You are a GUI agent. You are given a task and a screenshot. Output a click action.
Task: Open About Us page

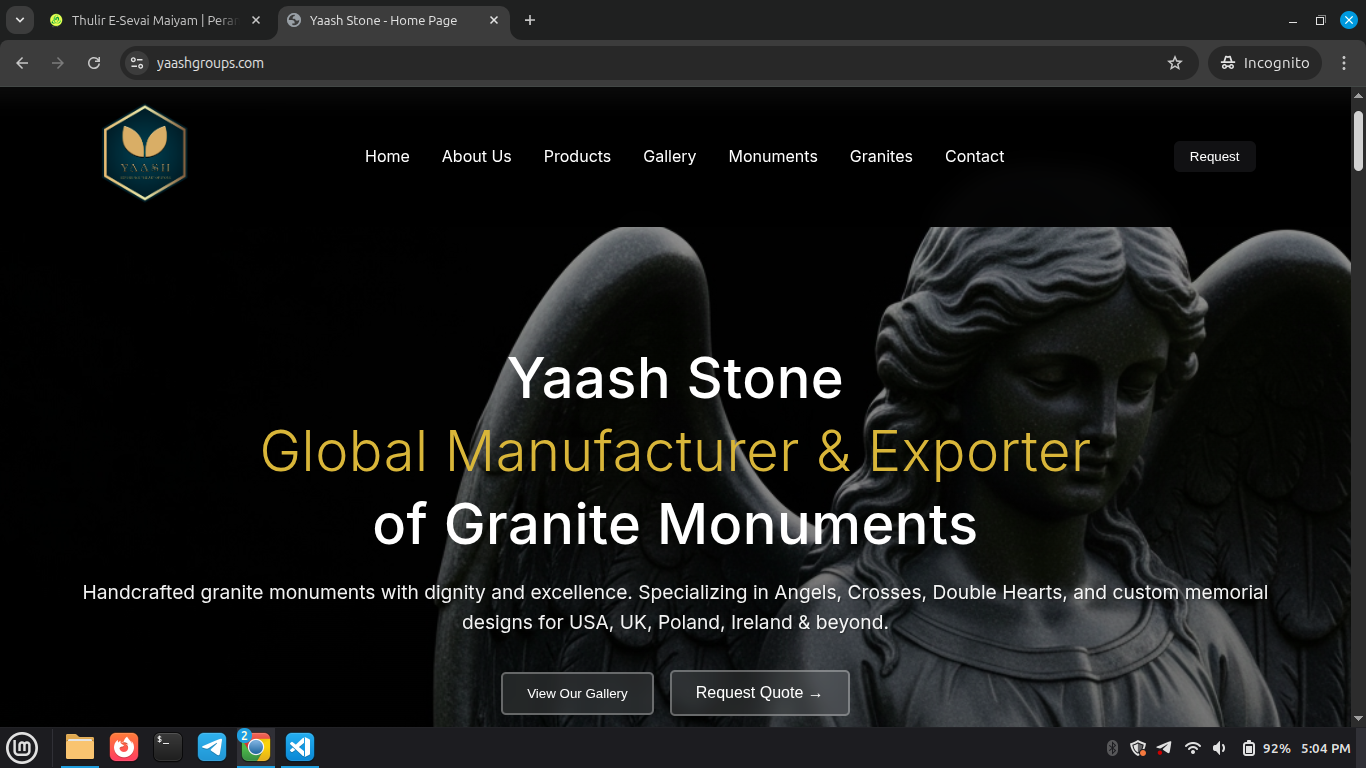point(476,156)
